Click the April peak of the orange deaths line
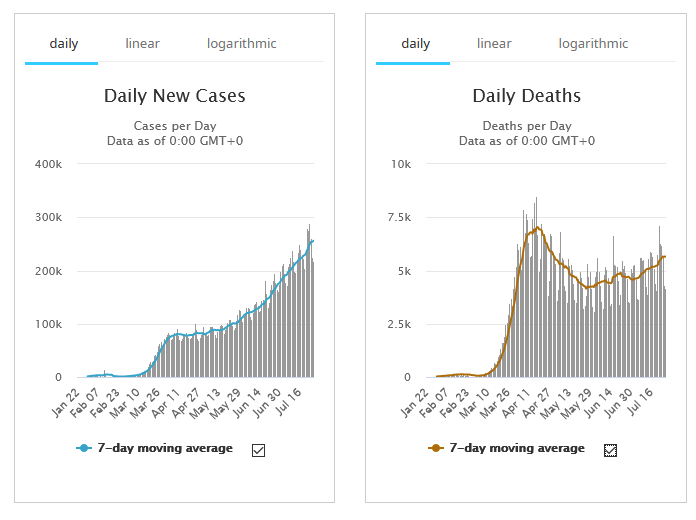 click(537, 228)
